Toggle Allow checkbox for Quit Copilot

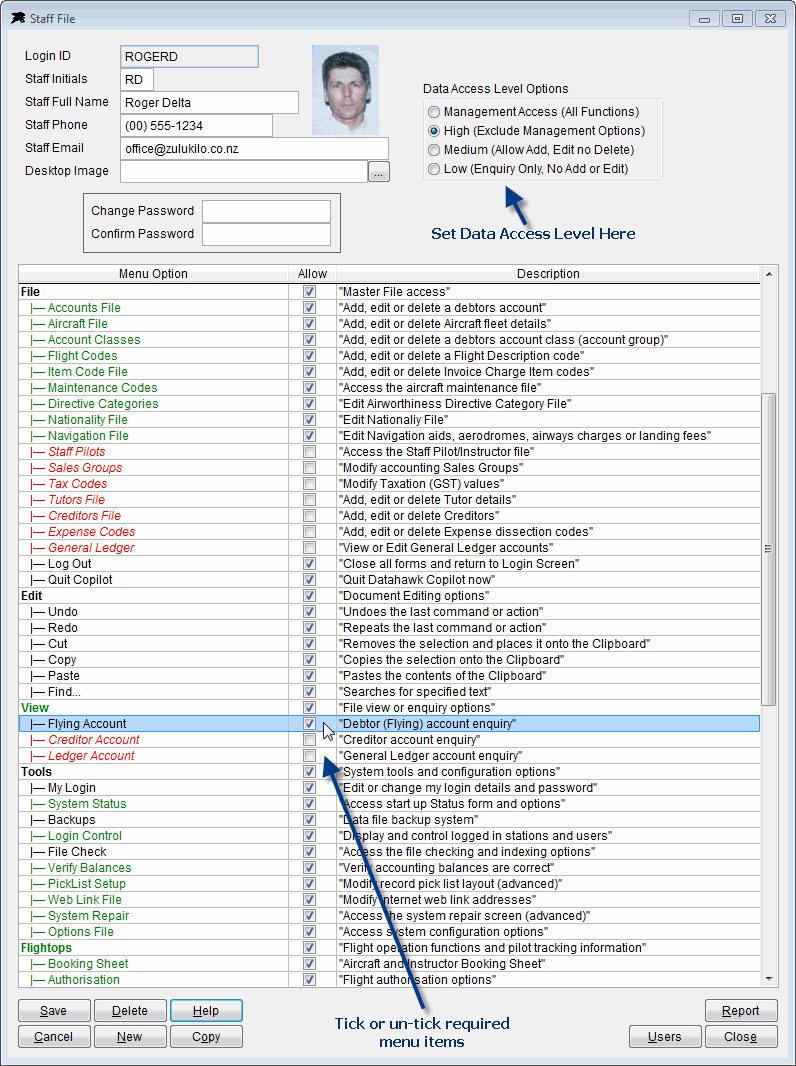click(309, 579)
